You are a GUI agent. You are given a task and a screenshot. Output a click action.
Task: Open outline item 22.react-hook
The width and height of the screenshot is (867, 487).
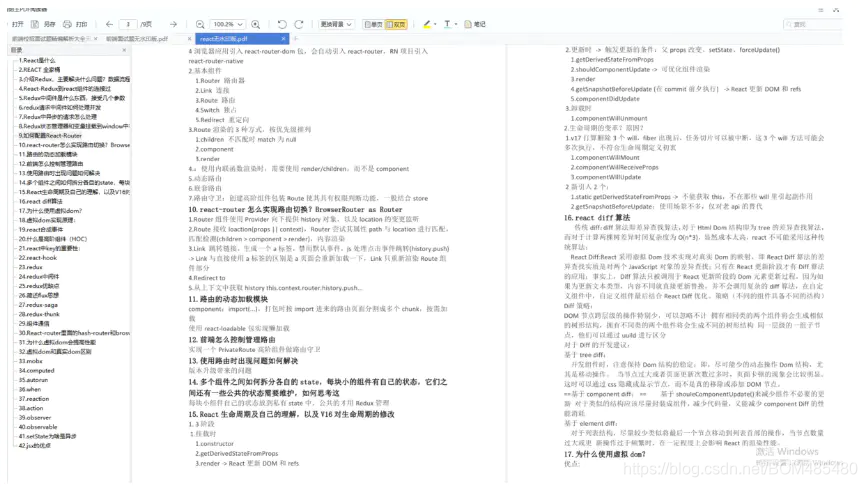(38, 258)
